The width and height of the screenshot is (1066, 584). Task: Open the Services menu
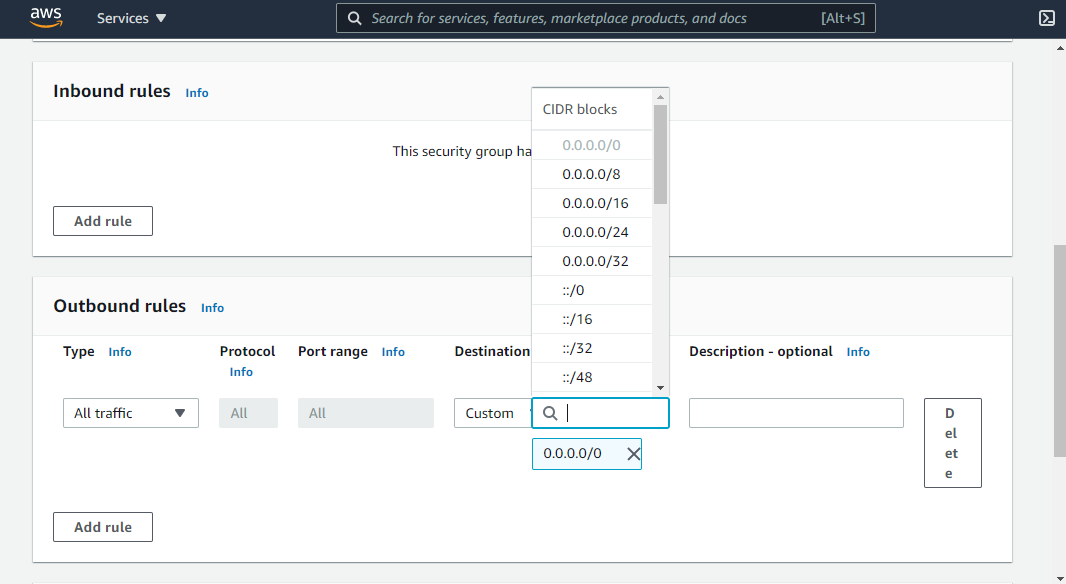tap(130, 17)
